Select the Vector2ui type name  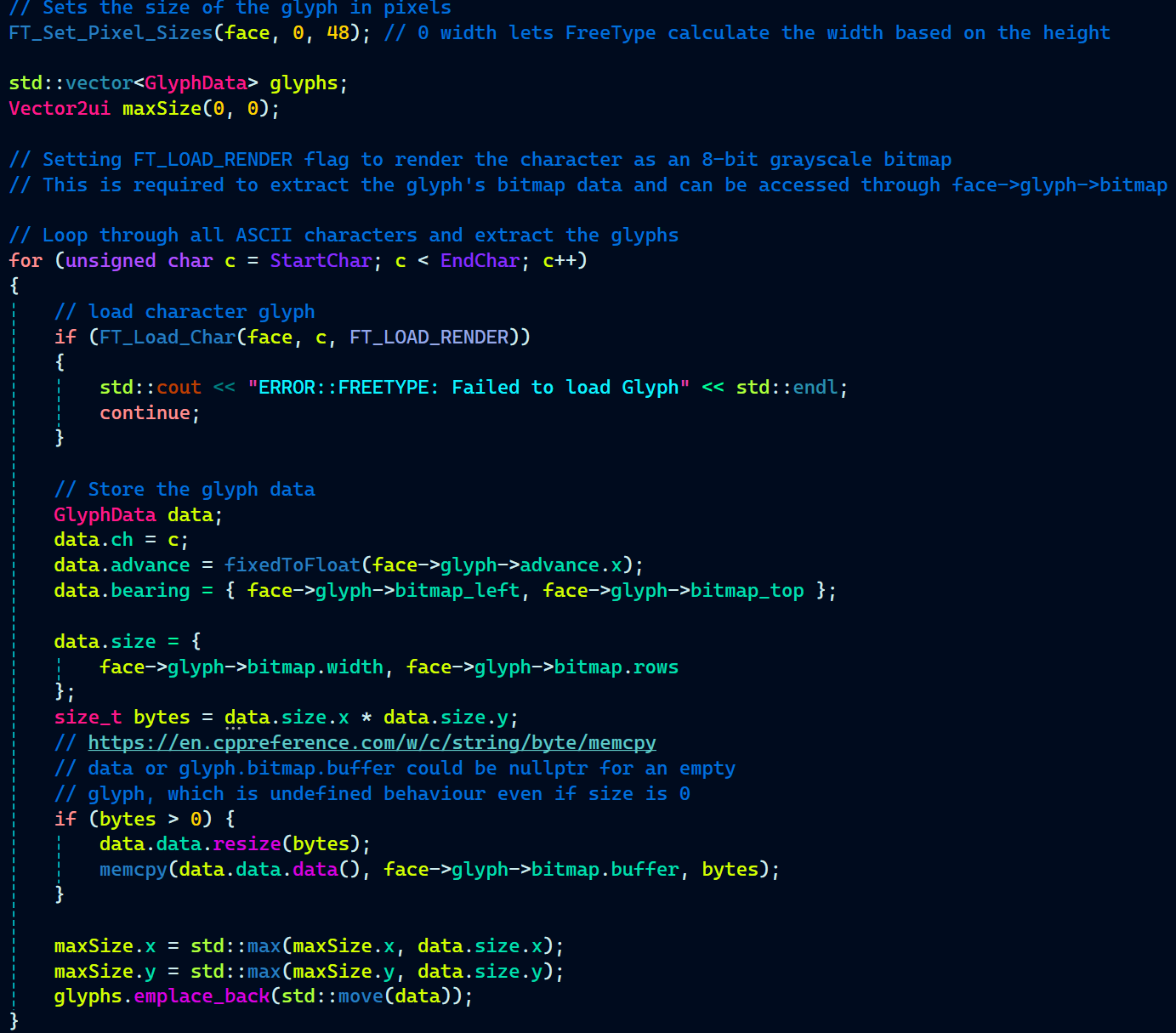coord(60,109)
